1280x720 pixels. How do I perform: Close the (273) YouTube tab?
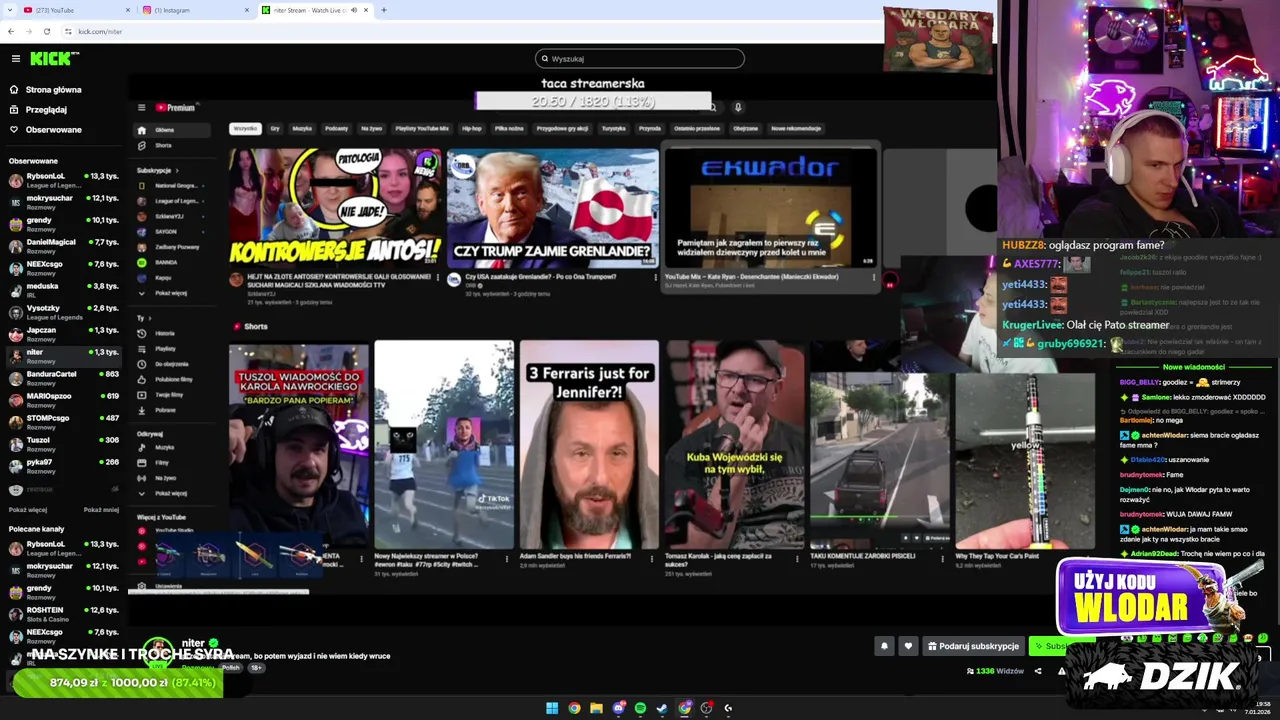click(x=128, y=10)
